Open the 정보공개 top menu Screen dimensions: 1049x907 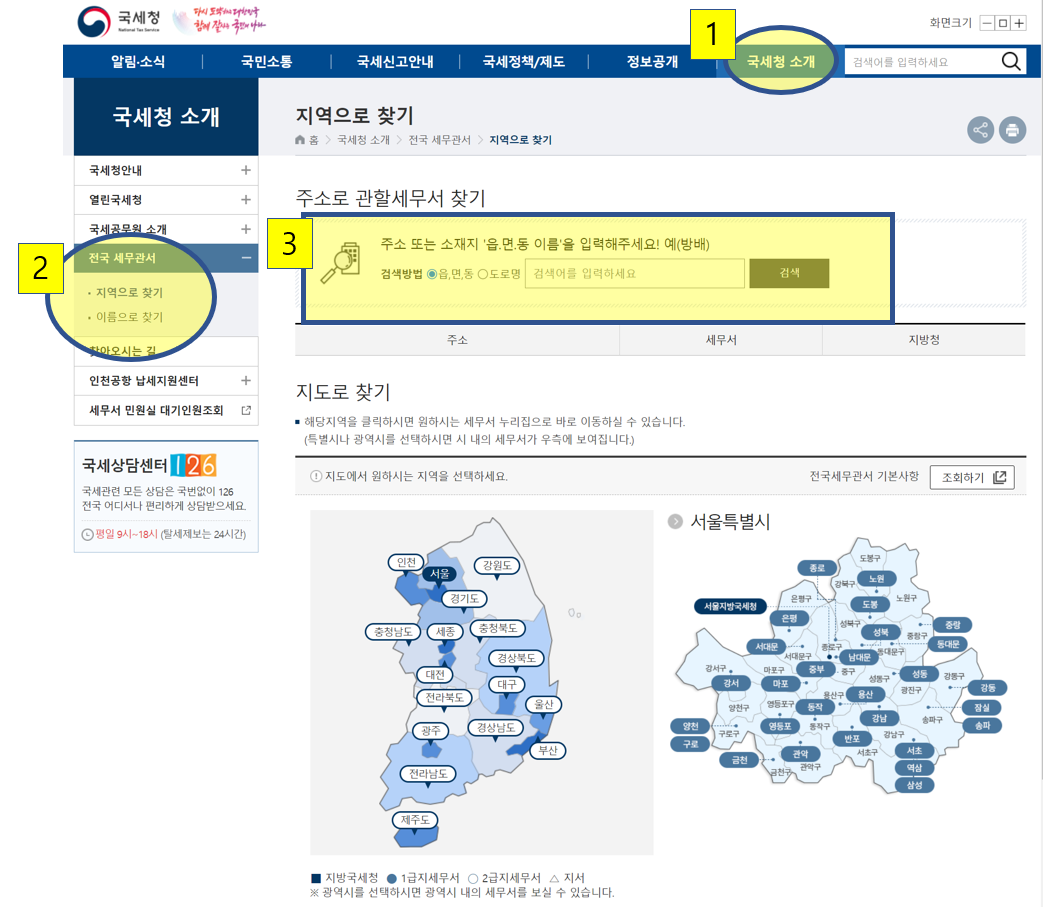(x=652, y=62)
